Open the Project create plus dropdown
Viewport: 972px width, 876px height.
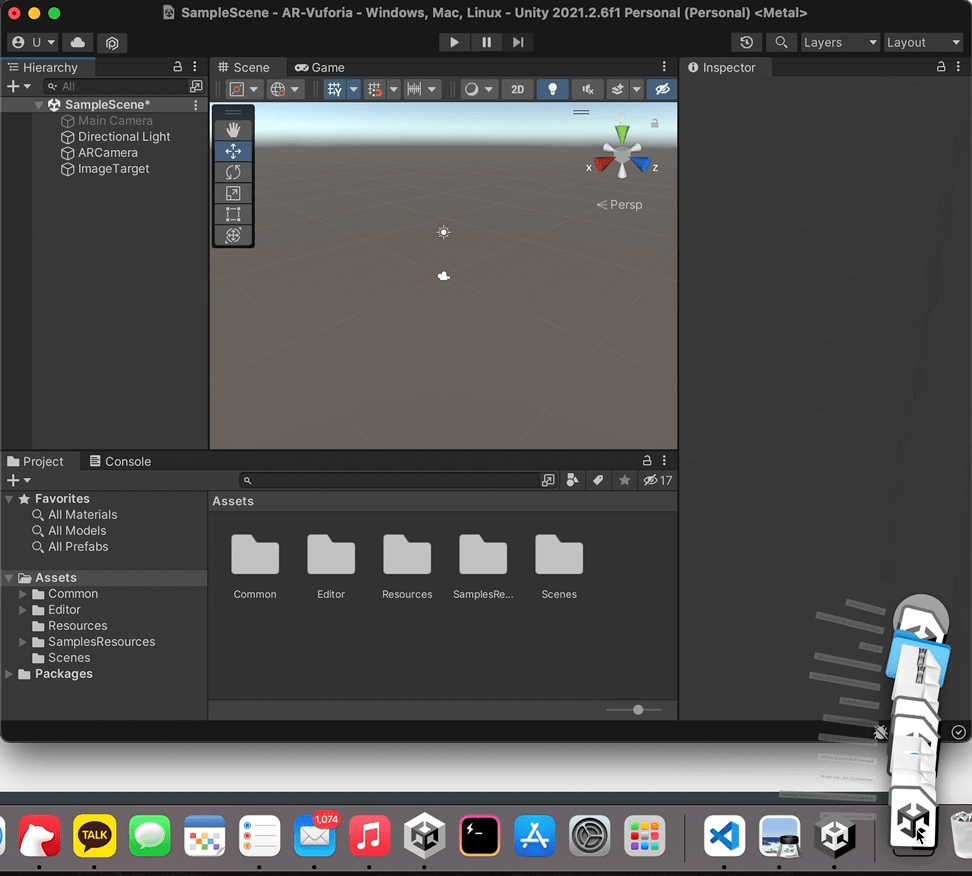pos(18,480)
